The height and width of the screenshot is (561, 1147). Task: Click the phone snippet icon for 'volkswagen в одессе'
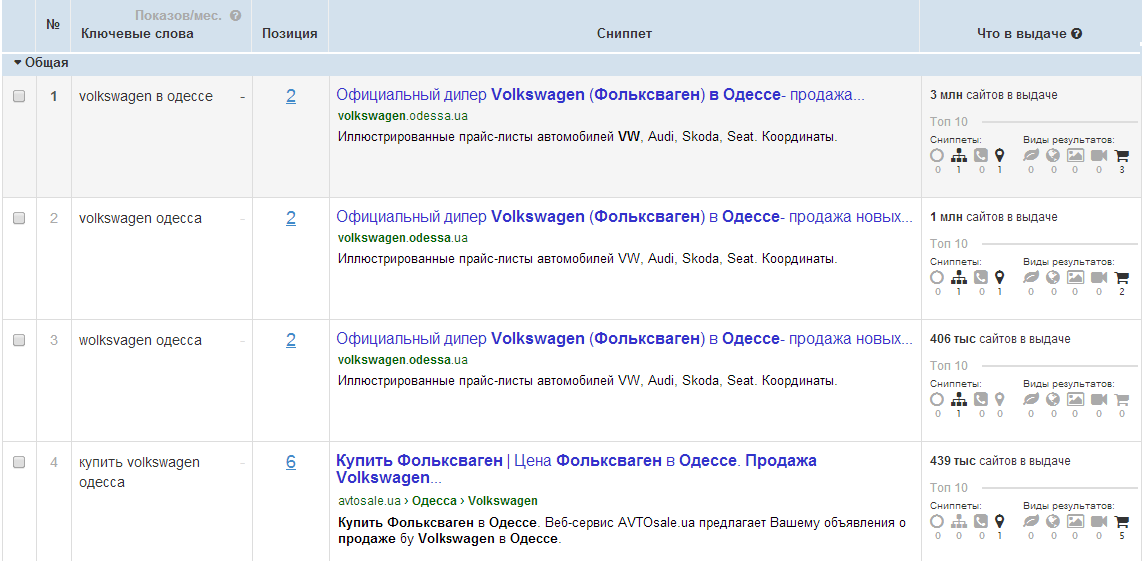coord(980,156)
